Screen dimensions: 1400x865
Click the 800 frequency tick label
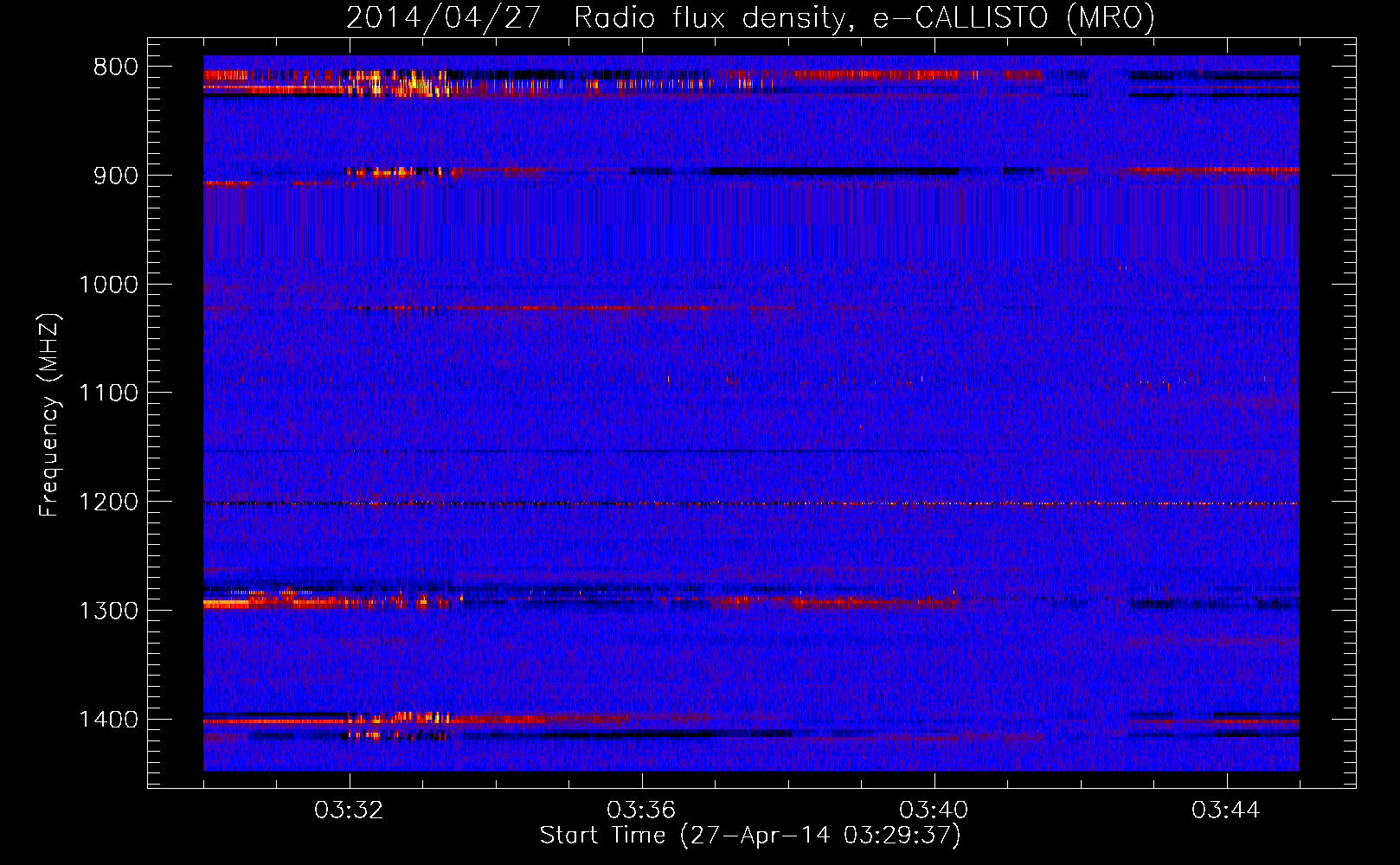[116, 67]
